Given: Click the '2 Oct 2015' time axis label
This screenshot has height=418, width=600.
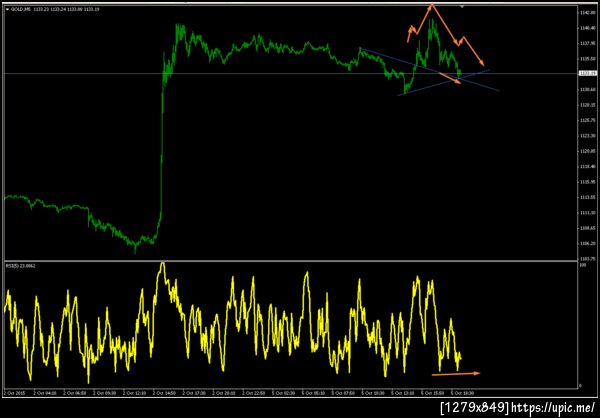Looking at the screenshot, I should coord(13,393).
